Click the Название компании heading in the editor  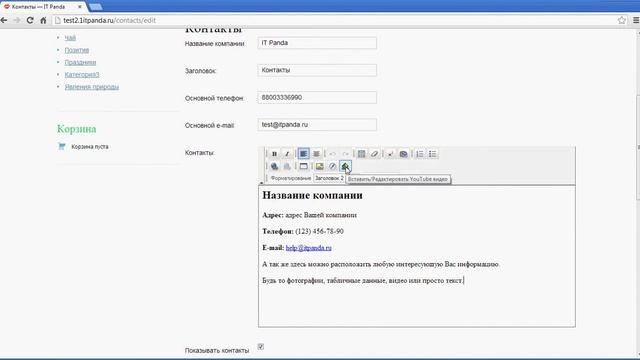click(x=312, y=195)
